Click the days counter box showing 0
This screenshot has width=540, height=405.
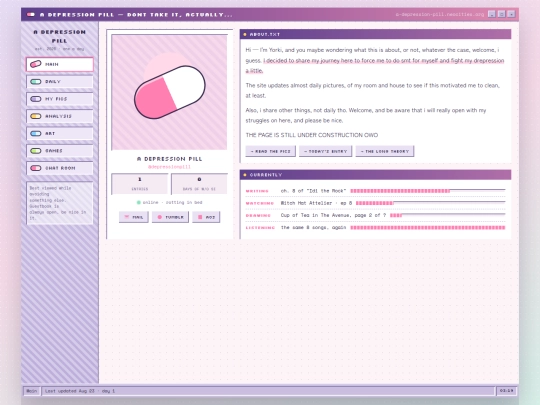coord(199,184)
